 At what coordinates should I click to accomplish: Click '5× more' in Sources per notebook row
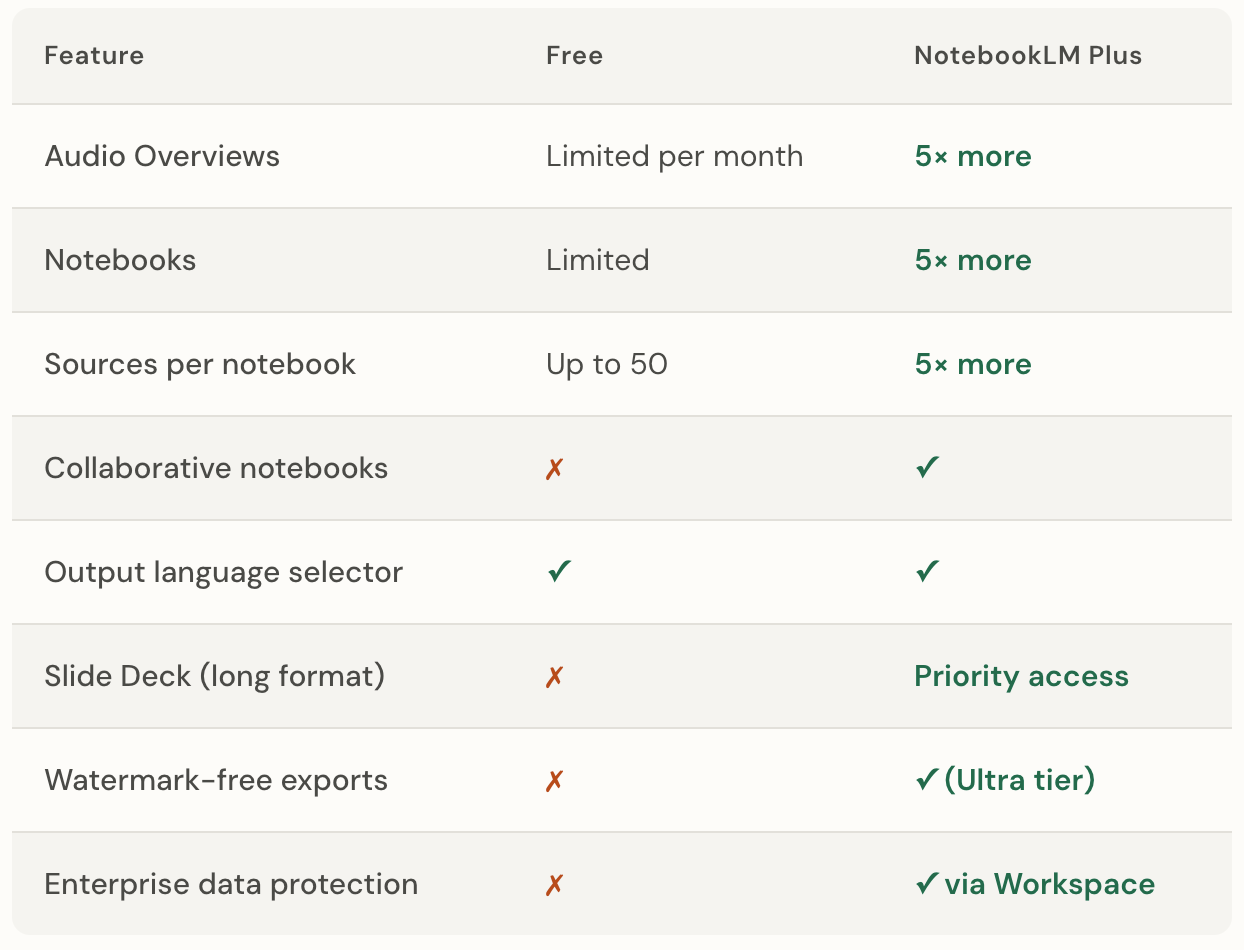pos(973,364)
